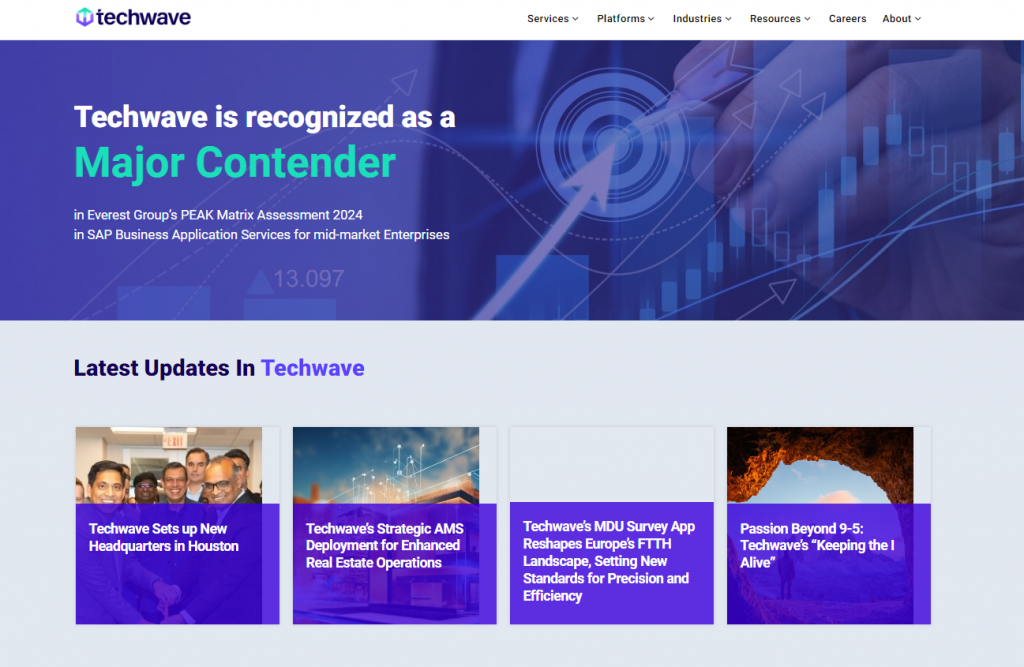Expand the Resources dropdown chevron
The width and height of the screenshot is (1024, 667).
tap(807, 19)
